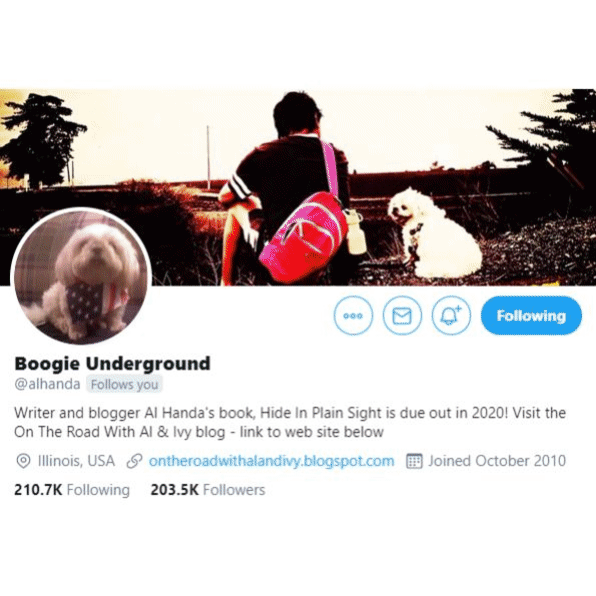The width and height of the screenshot is (596, 596).
Task: Click the Follows you badge
Action: [124, 384]
